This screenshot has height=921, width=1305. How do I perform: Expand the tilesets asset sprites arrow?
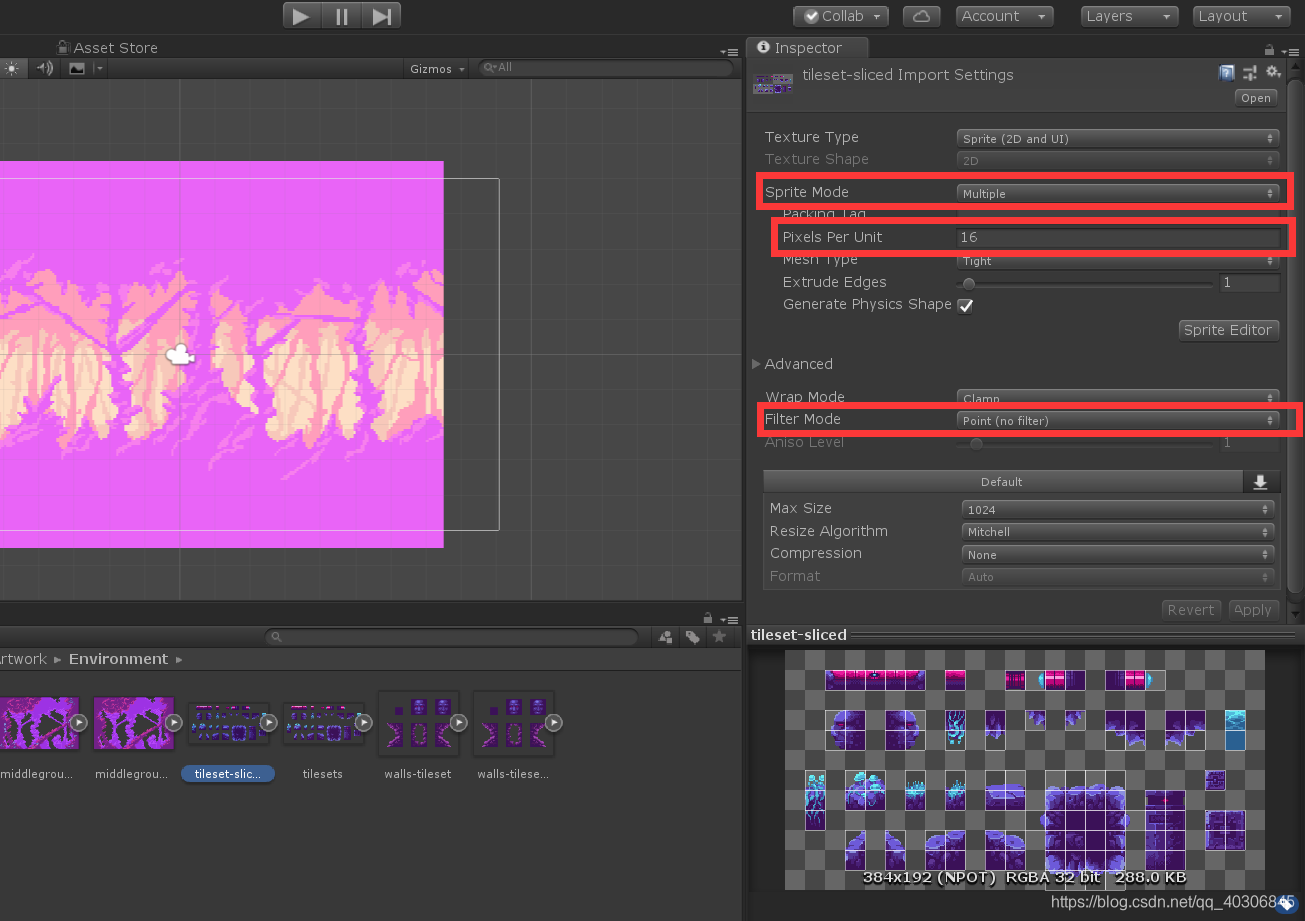(364, 722)
